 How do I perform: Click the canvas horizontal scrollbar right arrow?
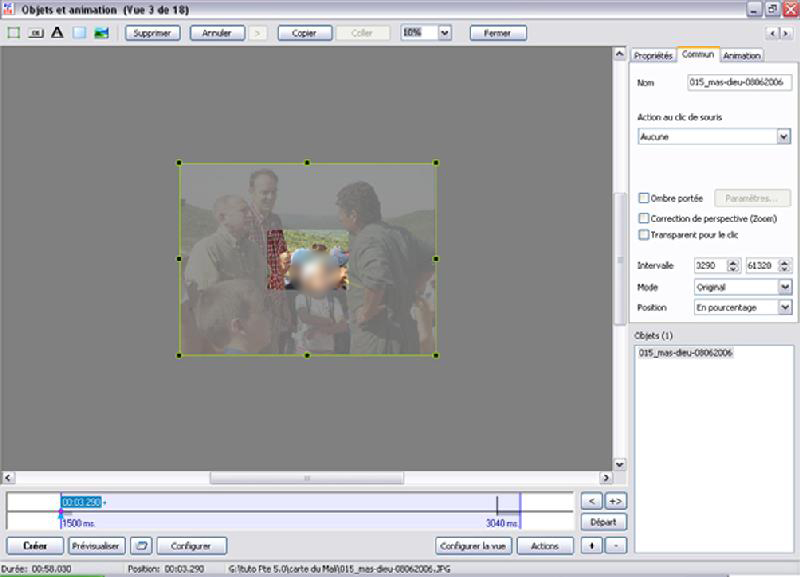(606, 478)
